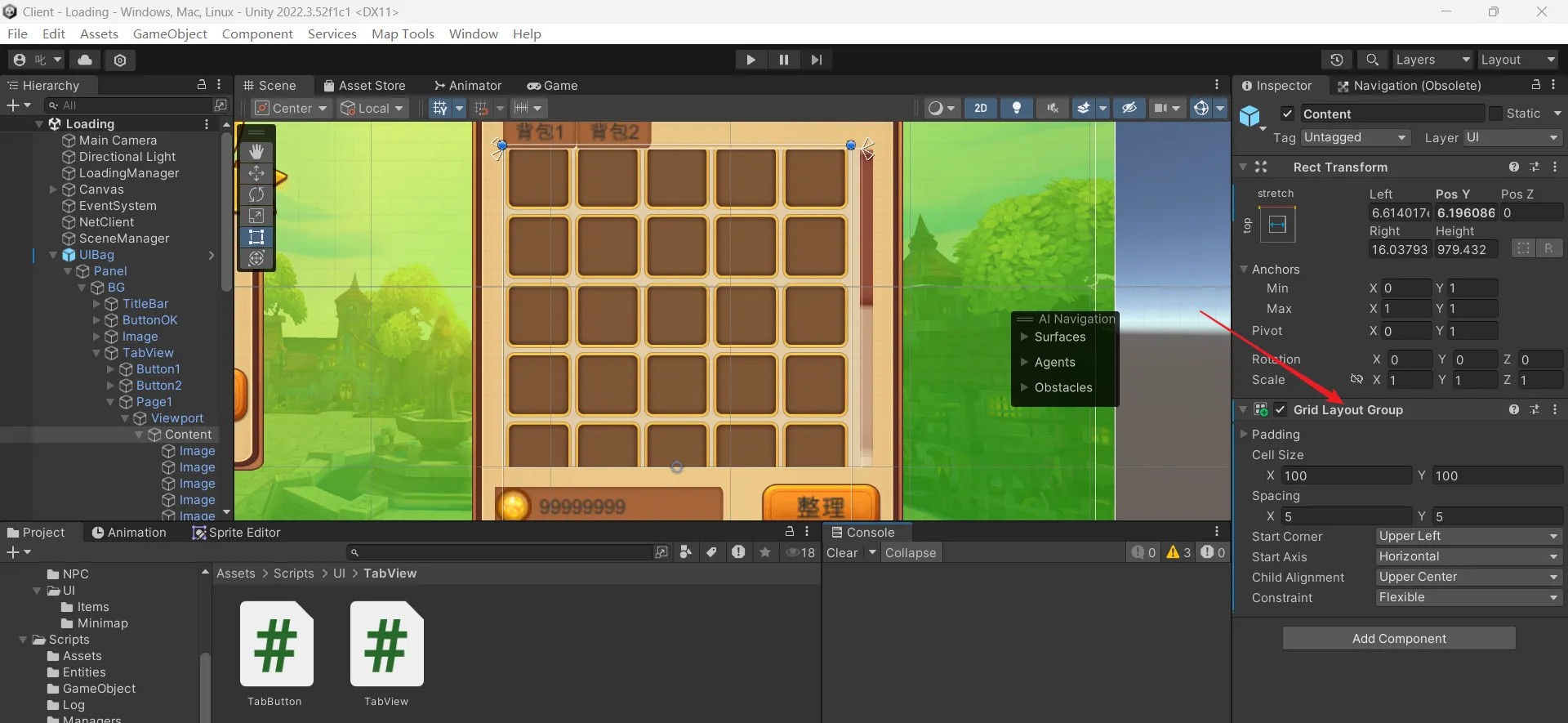Toggle scene lighting bulb icon

pos(1017,108)
